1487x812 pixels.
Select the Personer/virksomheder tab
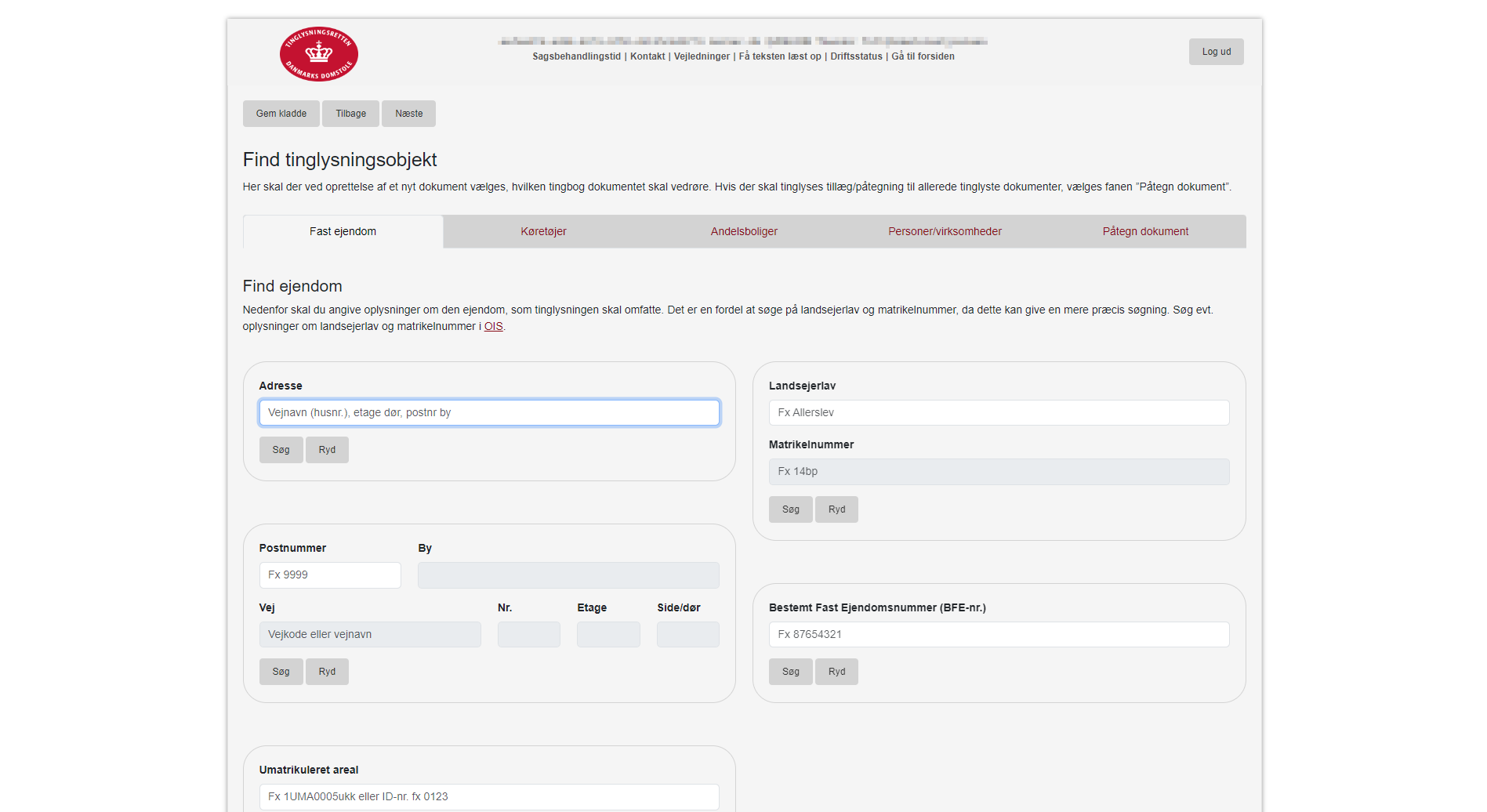pos(945,231)
